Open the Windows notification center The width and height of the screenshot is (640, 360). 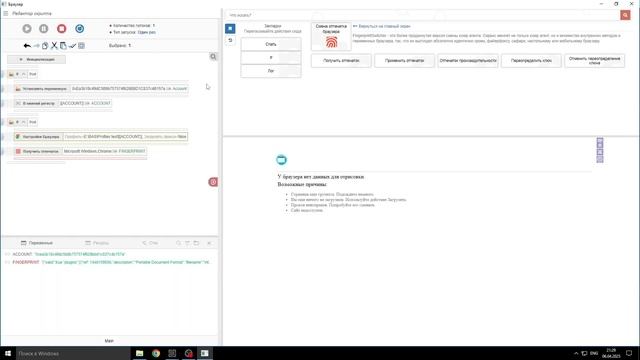(x=629, y=353)
